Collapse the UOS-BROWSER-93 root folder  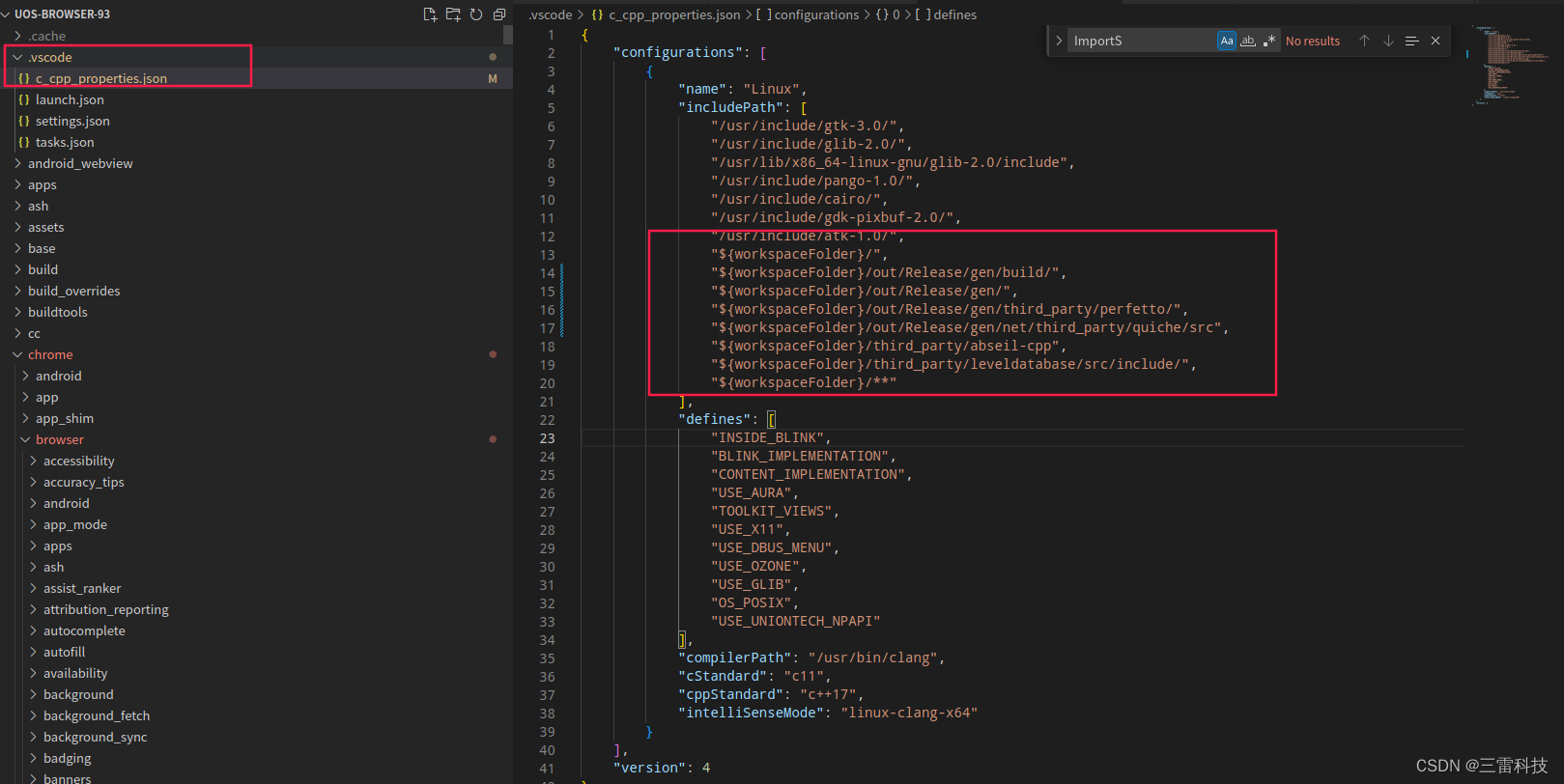[x=256, y=14]
